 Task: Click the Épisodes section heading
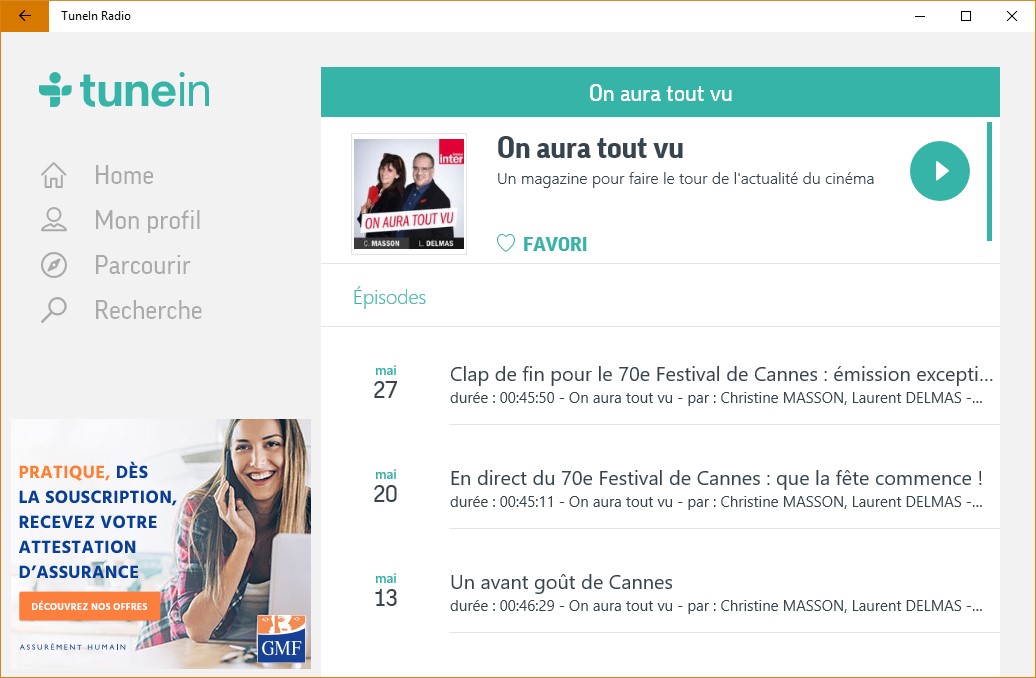(389, 297)
